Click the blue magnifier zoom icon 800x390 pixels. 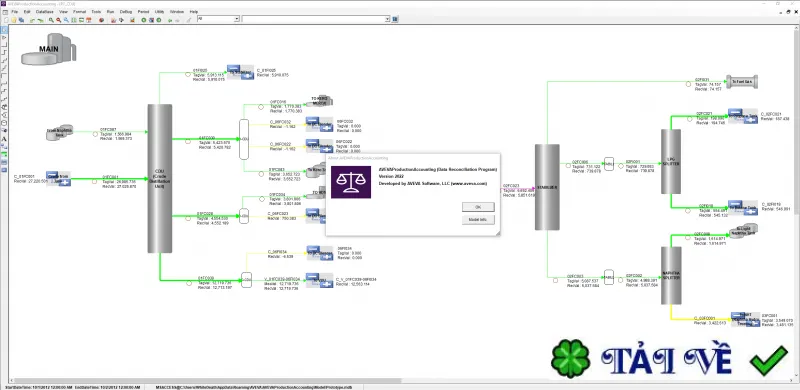66,20
